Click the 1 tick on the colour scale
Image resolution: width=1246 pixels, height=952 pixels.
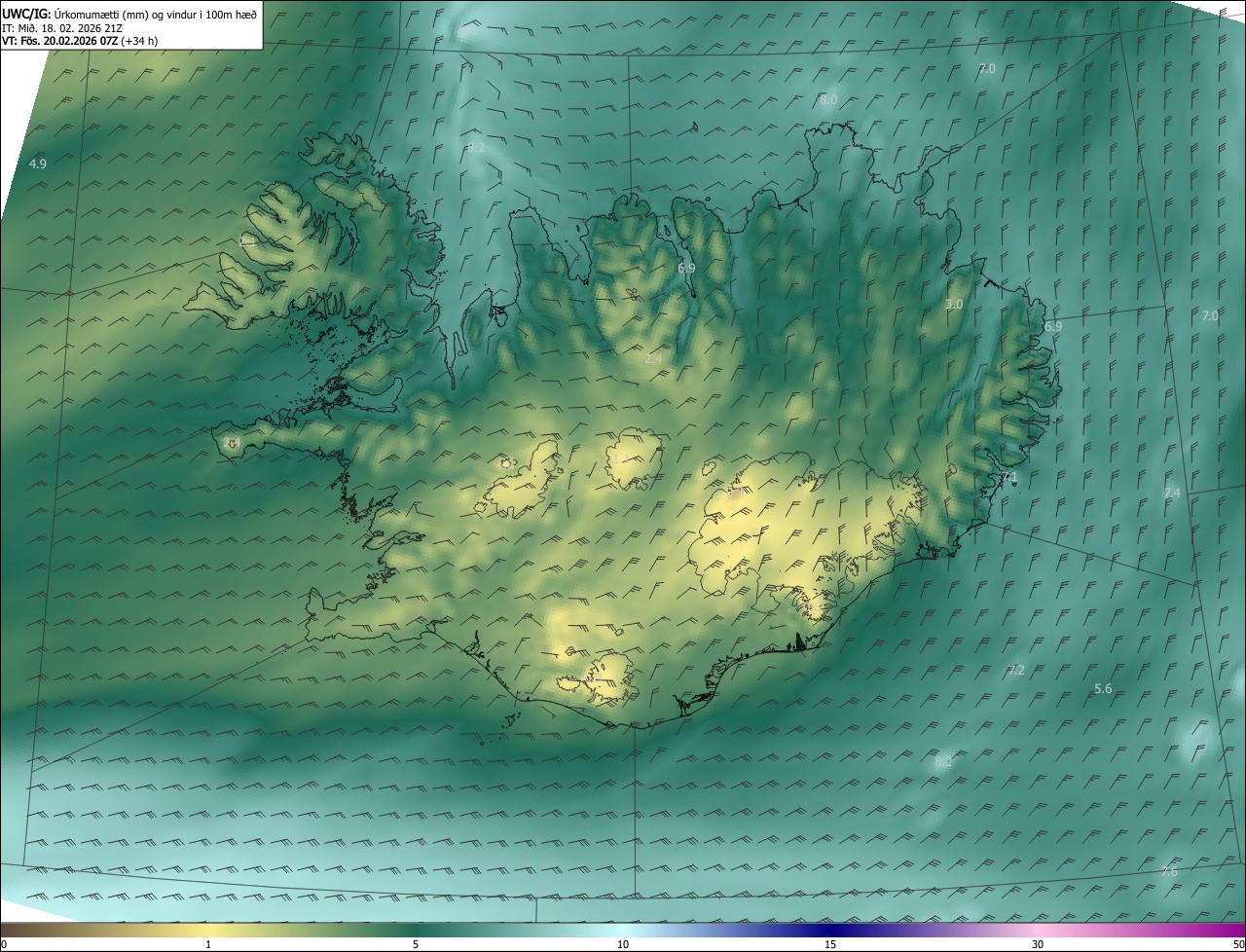click(x=208, y=944)
